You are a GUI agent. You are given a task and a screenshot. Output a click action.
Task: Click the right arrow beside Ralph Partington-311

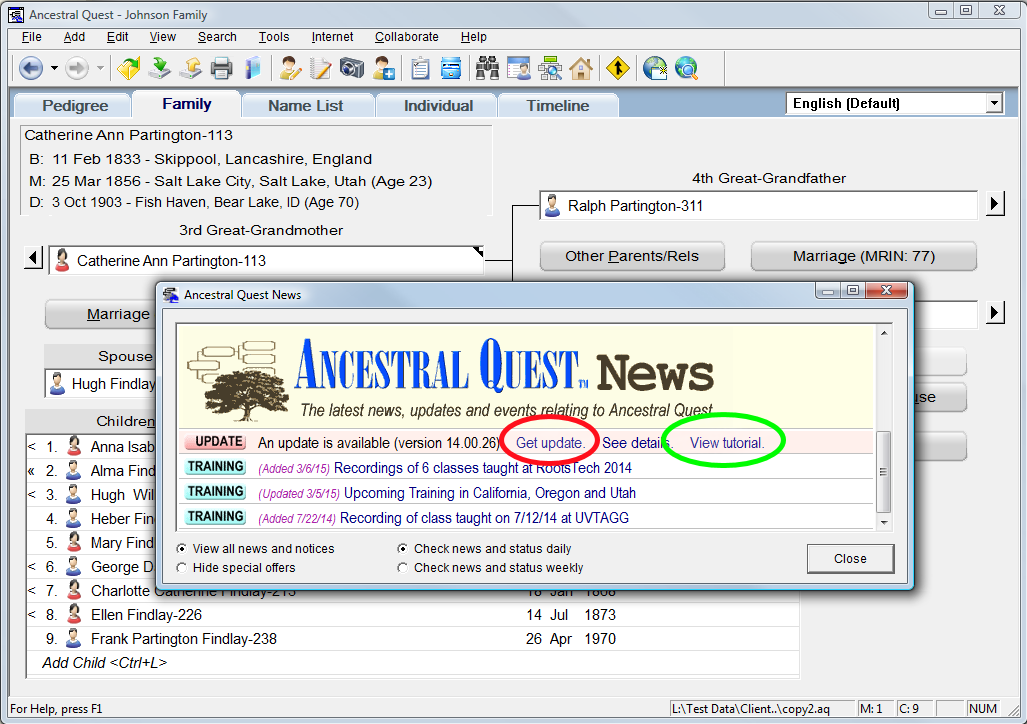[994, 205]
